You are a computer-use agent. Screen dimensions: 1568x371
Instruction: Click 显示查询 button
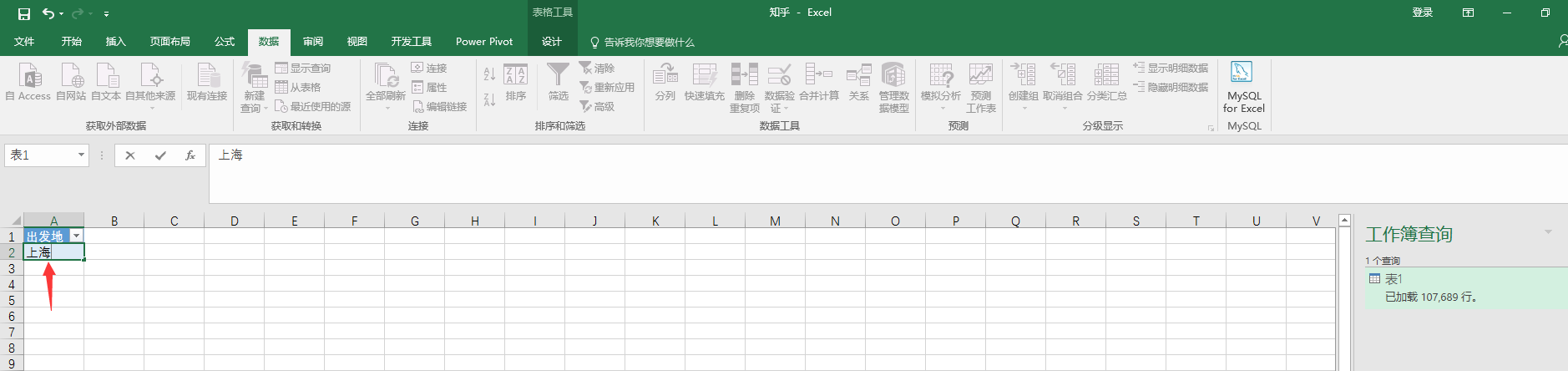303,68
